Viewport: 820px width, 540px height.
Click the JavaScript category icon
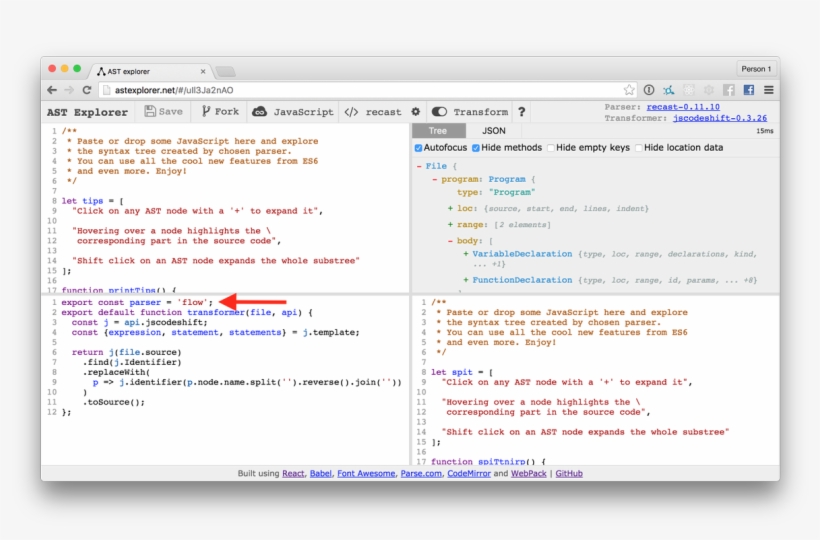(x=259, y=111)
